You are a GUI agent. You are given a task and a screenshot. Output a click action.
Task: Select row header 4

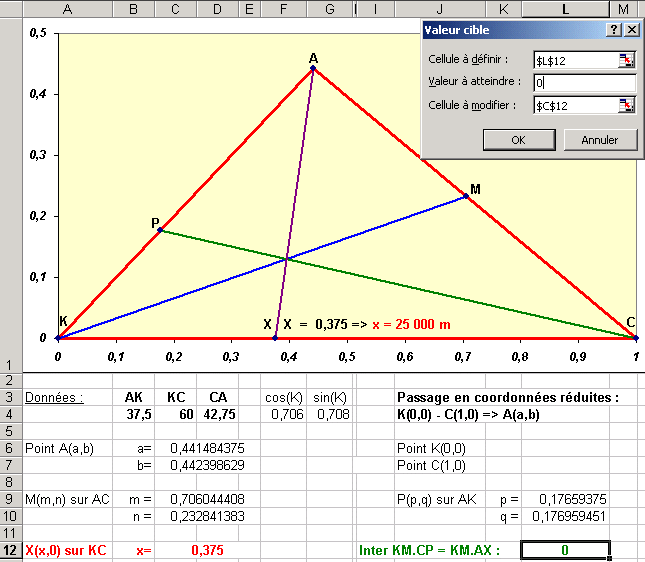pos(9,414)
